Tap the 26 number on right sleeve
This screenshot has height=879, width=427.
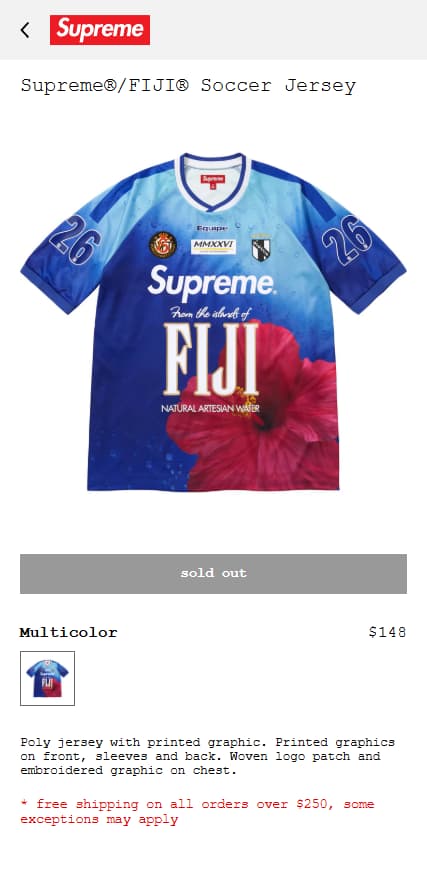(x=347, y=240)
